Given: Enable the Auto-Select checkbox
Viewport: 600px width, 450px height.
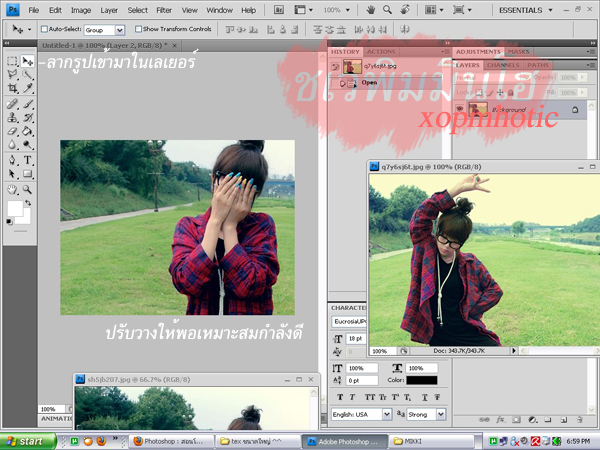Looking at the screenshot, I should [x=44, y=29].
